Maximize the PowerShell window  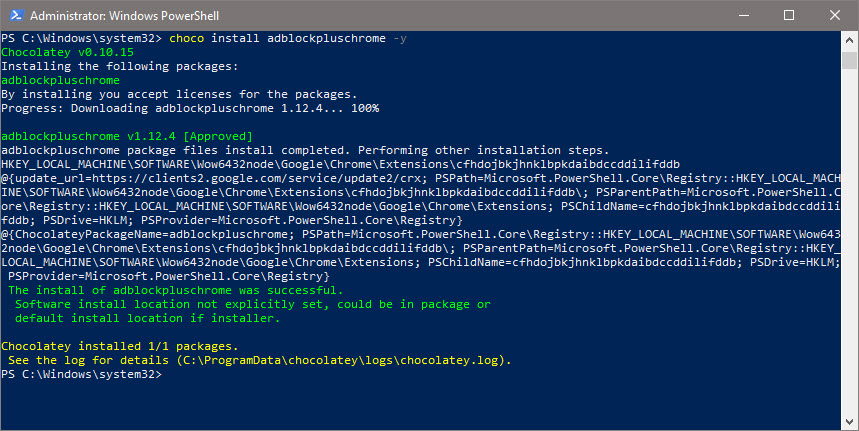pos(788,16)
